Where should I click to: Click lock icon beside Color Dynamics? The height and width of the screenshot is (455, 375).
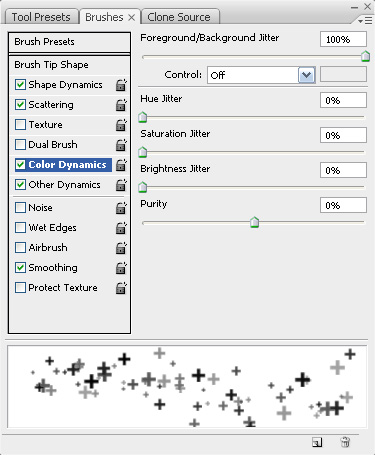[x=121, y=165]
